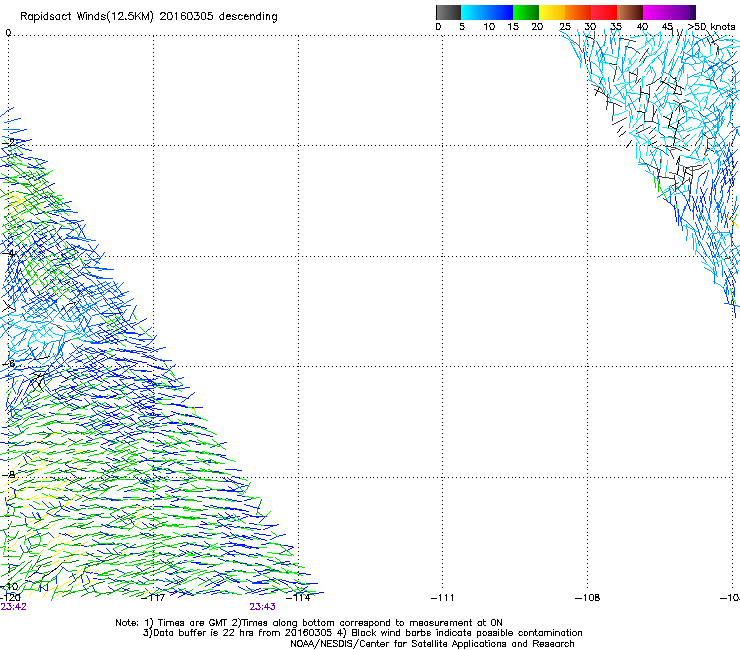Image resolution: width=740 pixels, height=650 pixels.
Task: Click the plot title 'Rapidscat Winds(12.5KM) 20160305 descending'
Action: pos(149,17)
